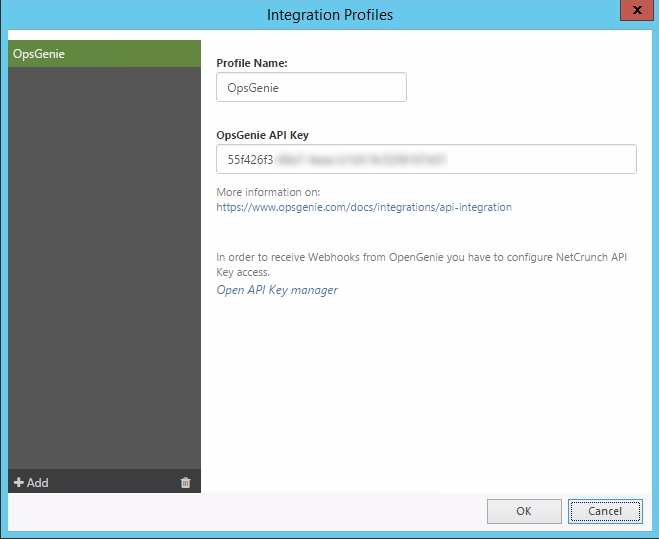Click the Integration Profiles title bar text
The width and height of the screenshot is (659, 539).
[x=330, y=15]
